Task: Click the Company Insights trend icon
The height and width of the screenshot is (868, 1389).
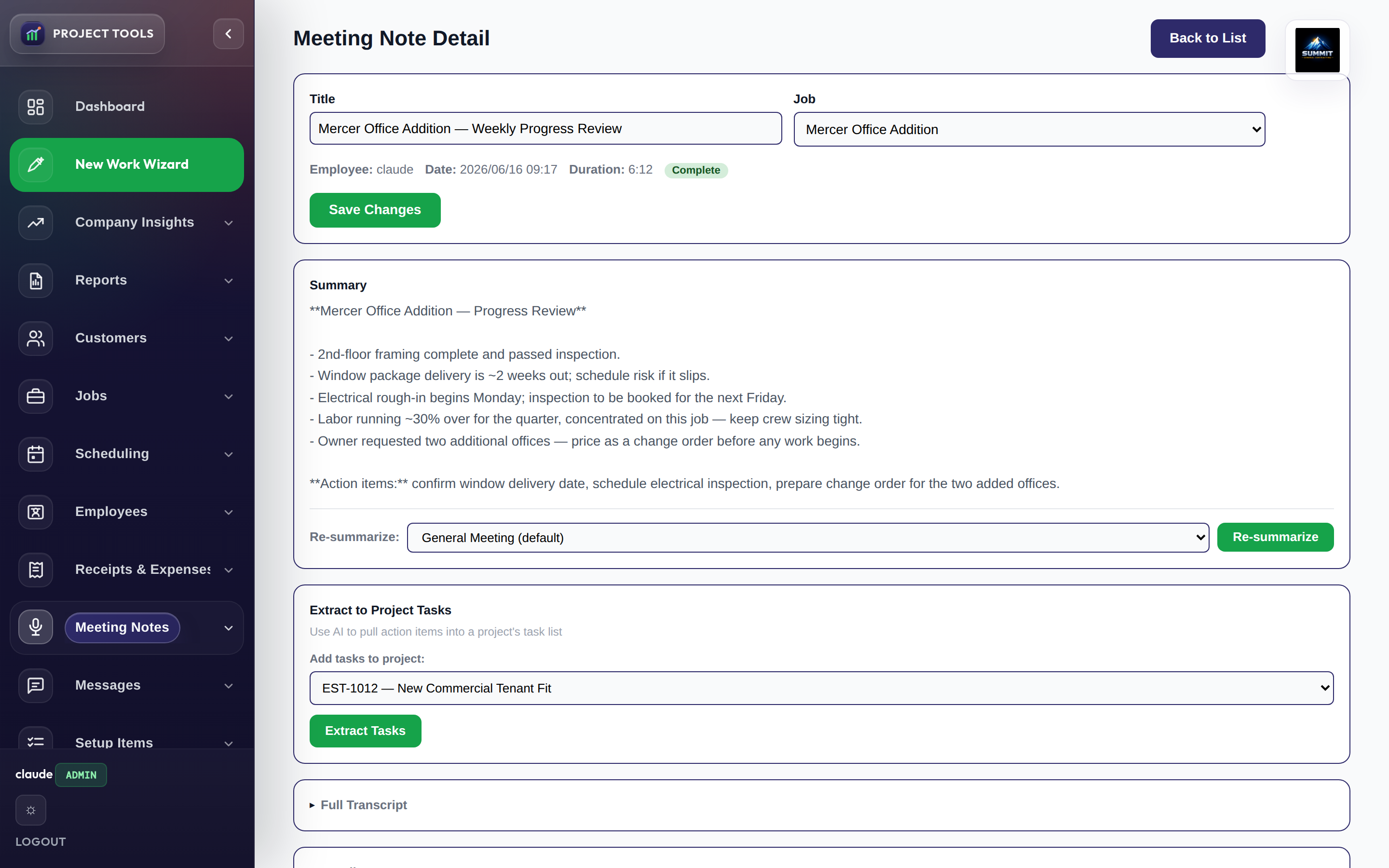Action: [x=36, y=223]
